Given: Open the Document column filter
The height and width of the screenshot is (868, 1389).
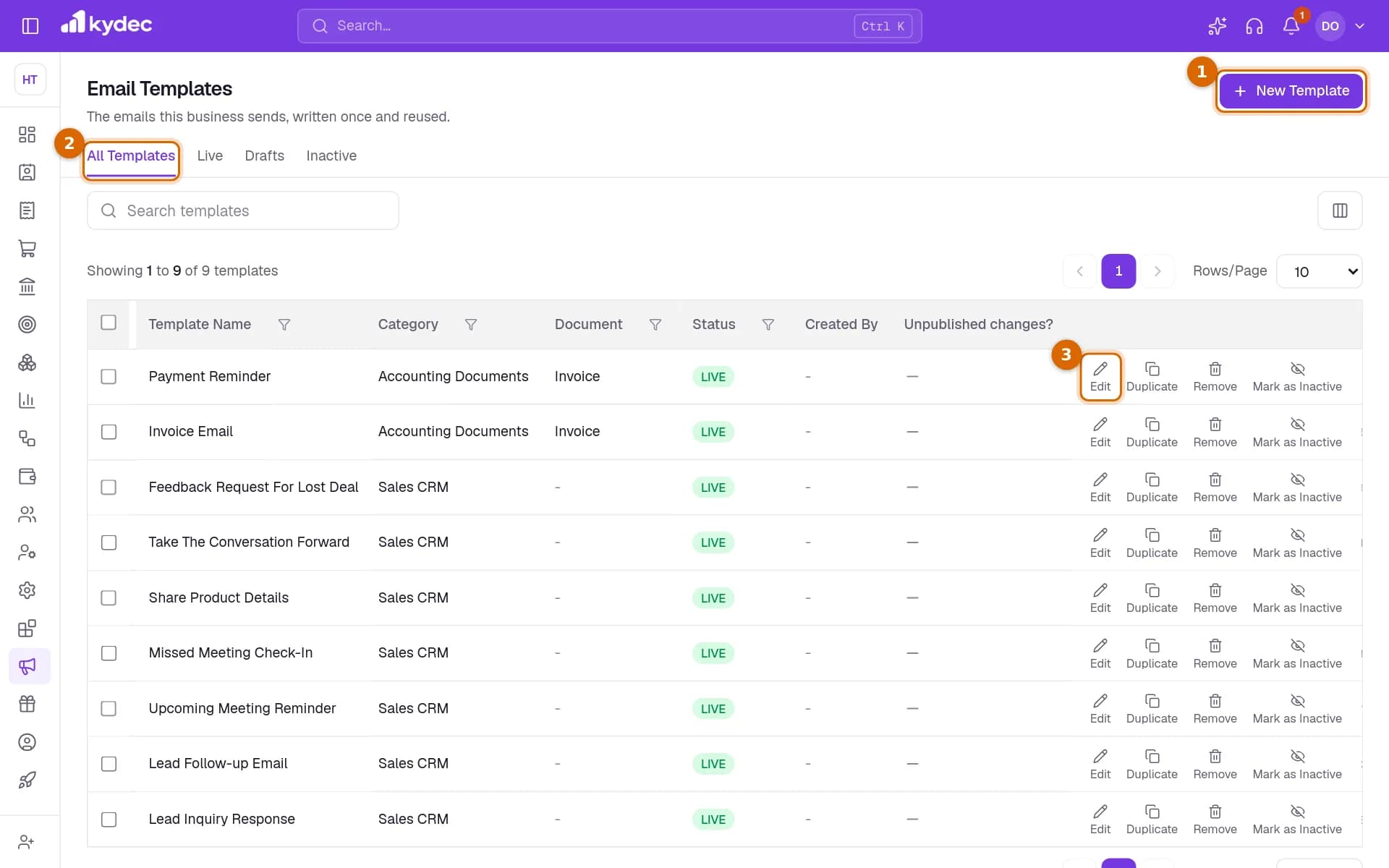Looking at the screenshot, I should [x=655, y=325].
